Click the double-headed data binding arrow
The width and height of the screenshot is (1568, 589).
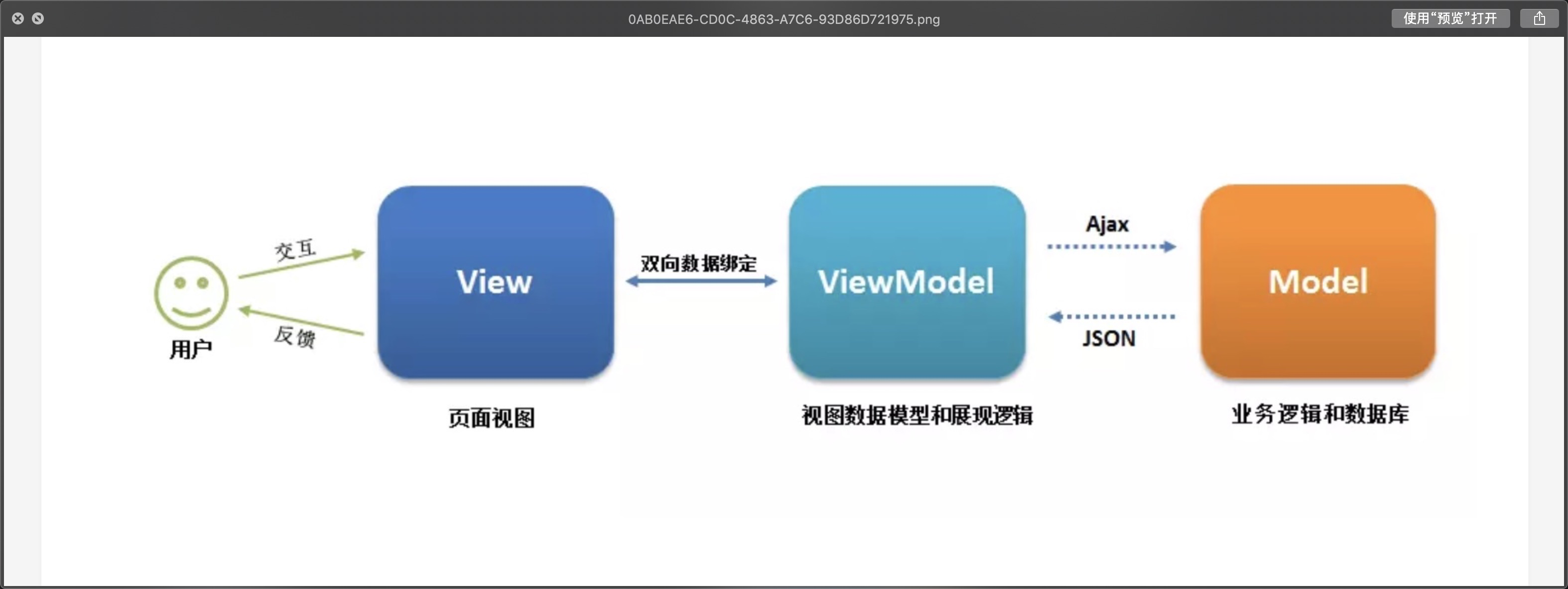click(x=701, y=281)
